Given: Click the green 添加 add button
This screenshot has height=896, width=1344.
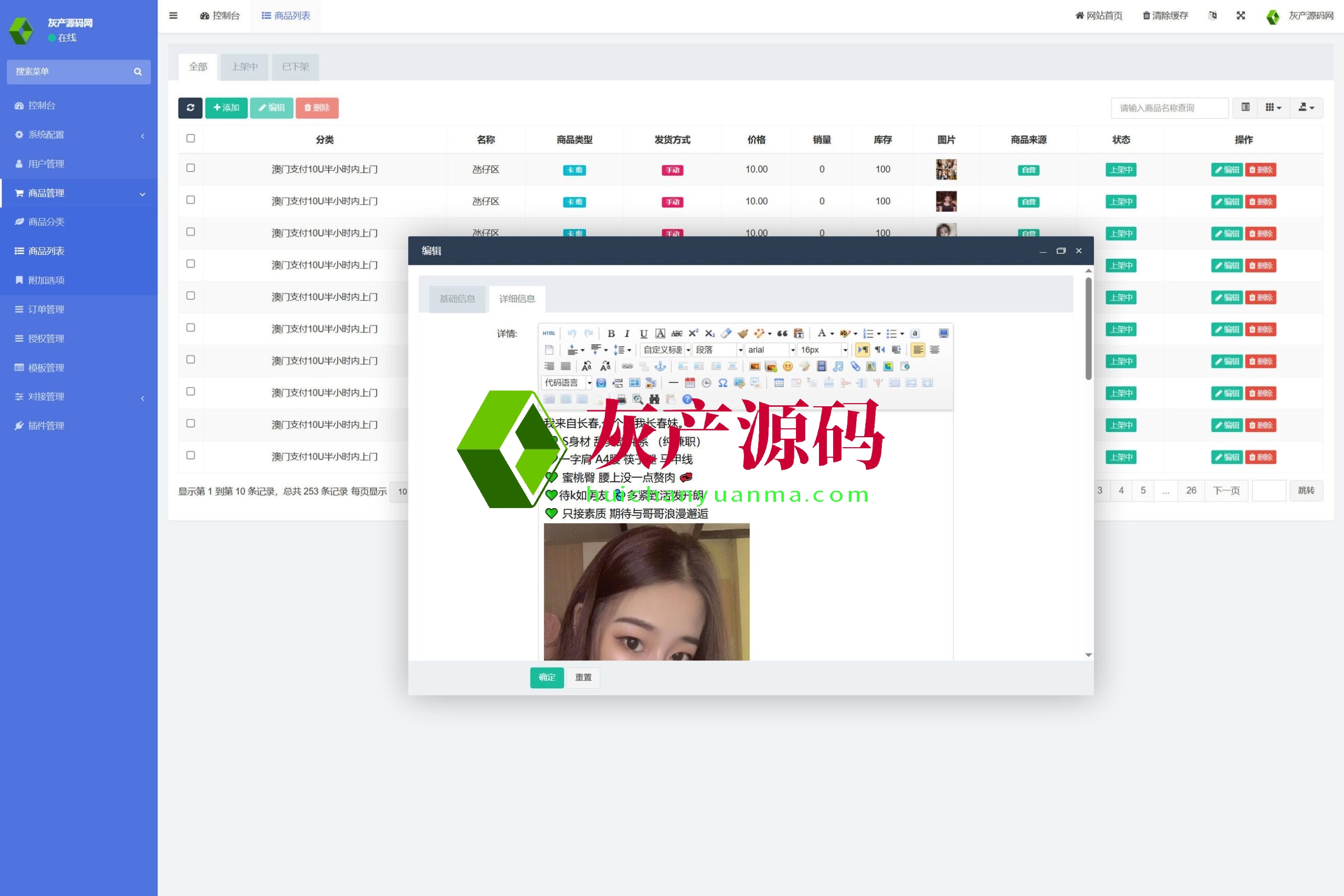Looking at the screenshot, I should coord(226,108).
